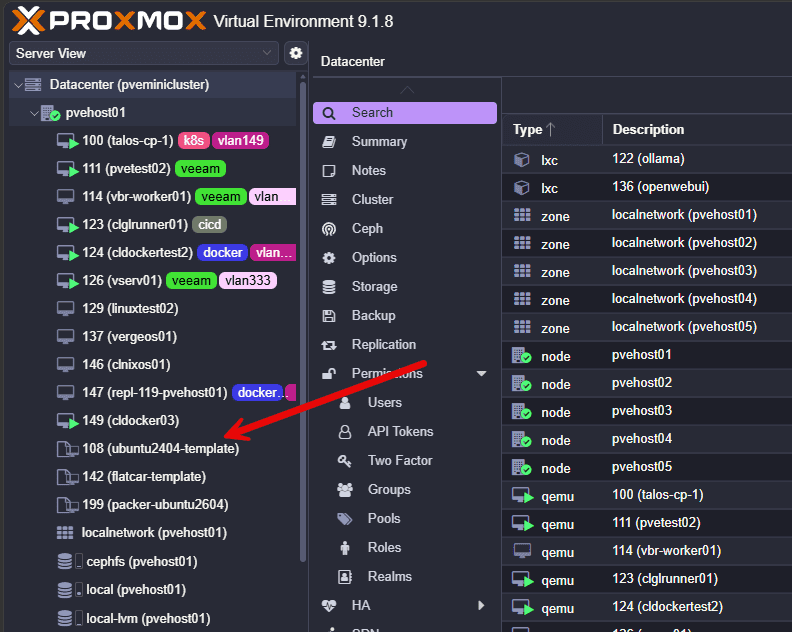
Task: Open the Notes menu item
Action: tap(405, 171)
